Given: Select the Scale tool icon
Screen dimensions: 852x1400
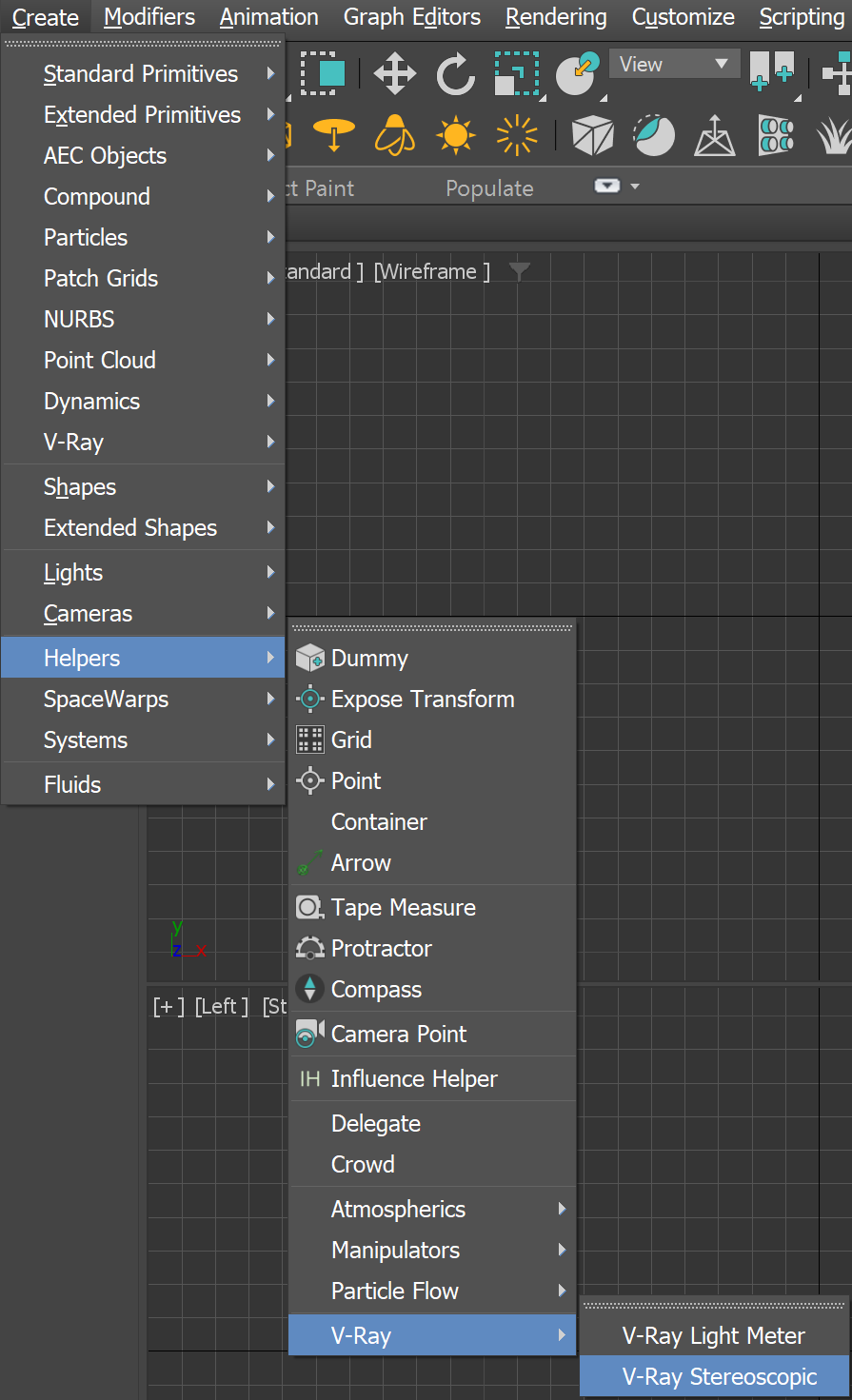Looking at the screenshot, I should tap(517, 73).
